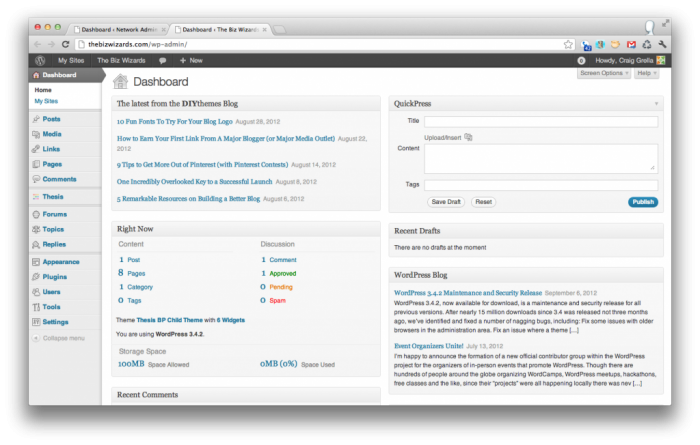This screenshot has height=445, width=700.
Task: Open the Pages icon in sidebar
Action: pyautogui.click(x=36, y=164)
